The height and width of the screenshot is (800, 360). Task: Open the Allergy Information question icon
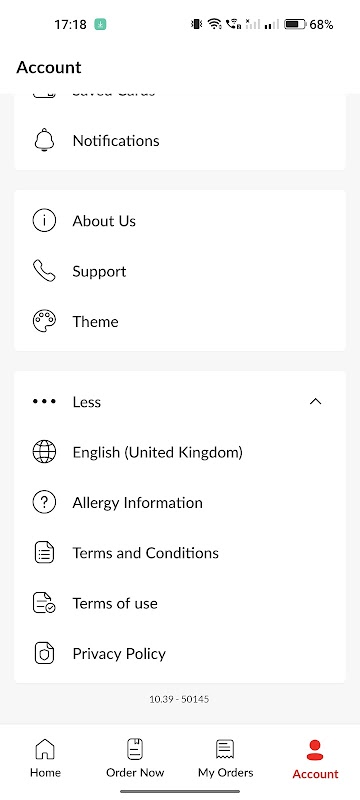[x=44, y=503]
